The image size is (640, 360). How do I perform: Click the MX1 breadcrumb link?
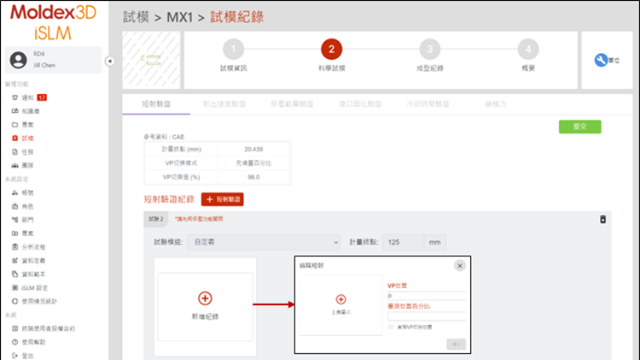point(180,17)
